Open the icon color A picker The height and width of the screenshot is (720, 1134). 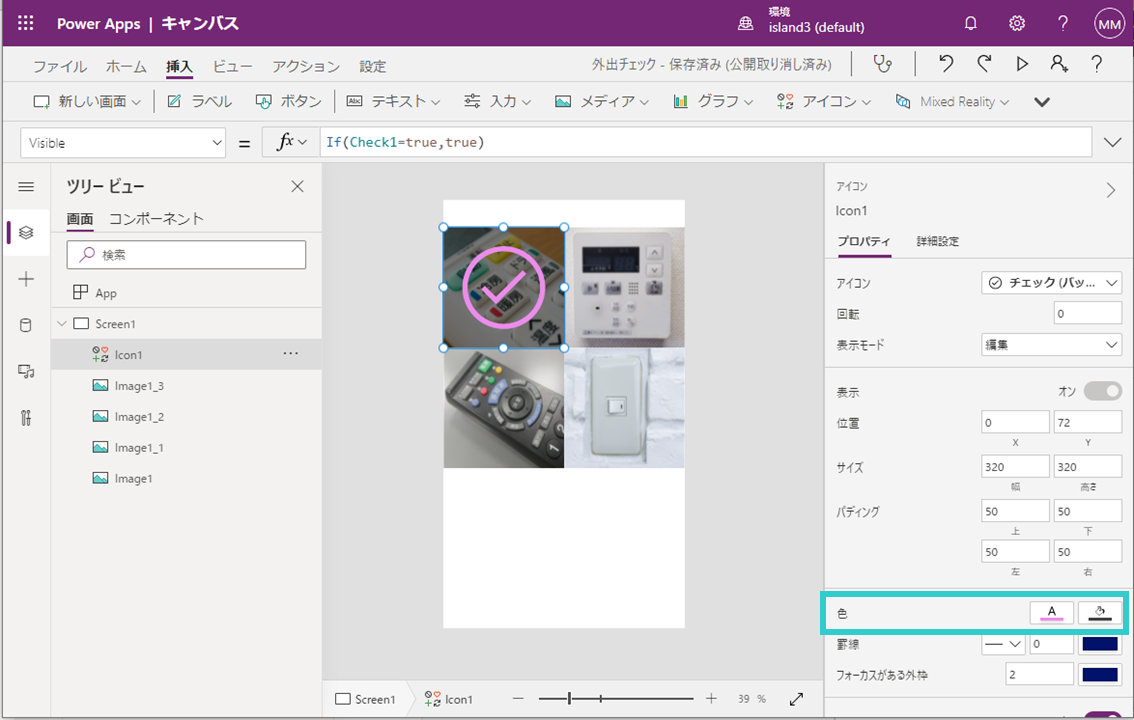point(1052,613)
